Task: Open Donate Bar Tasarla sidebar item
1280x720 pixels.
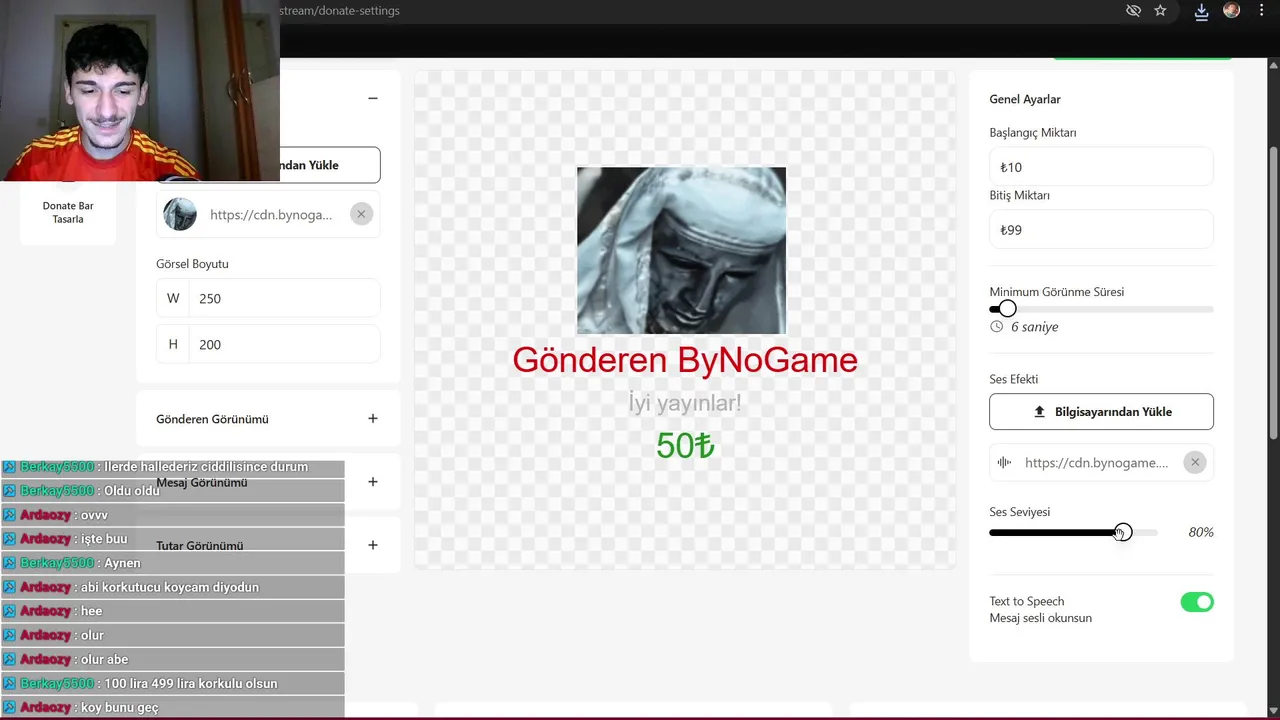Action: pos(68,212)
